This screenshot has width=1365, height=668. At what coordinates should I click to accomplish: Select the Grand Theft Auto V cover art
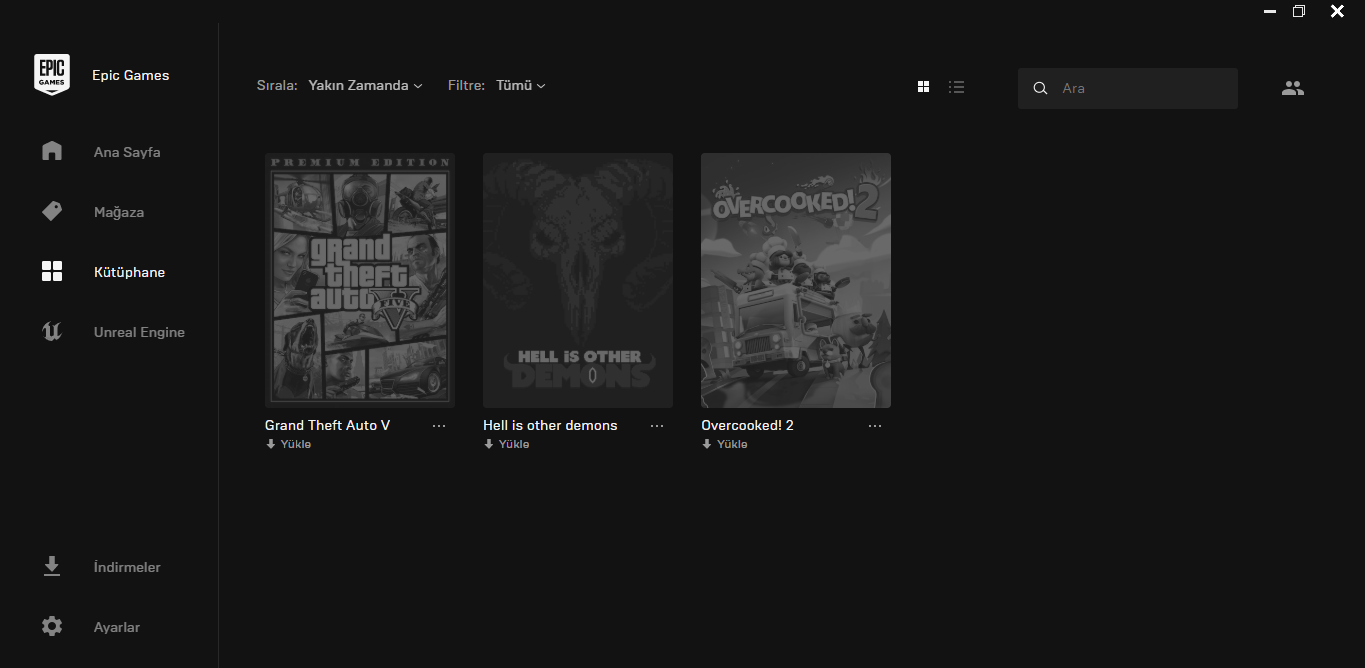click(x=360, y=280)
